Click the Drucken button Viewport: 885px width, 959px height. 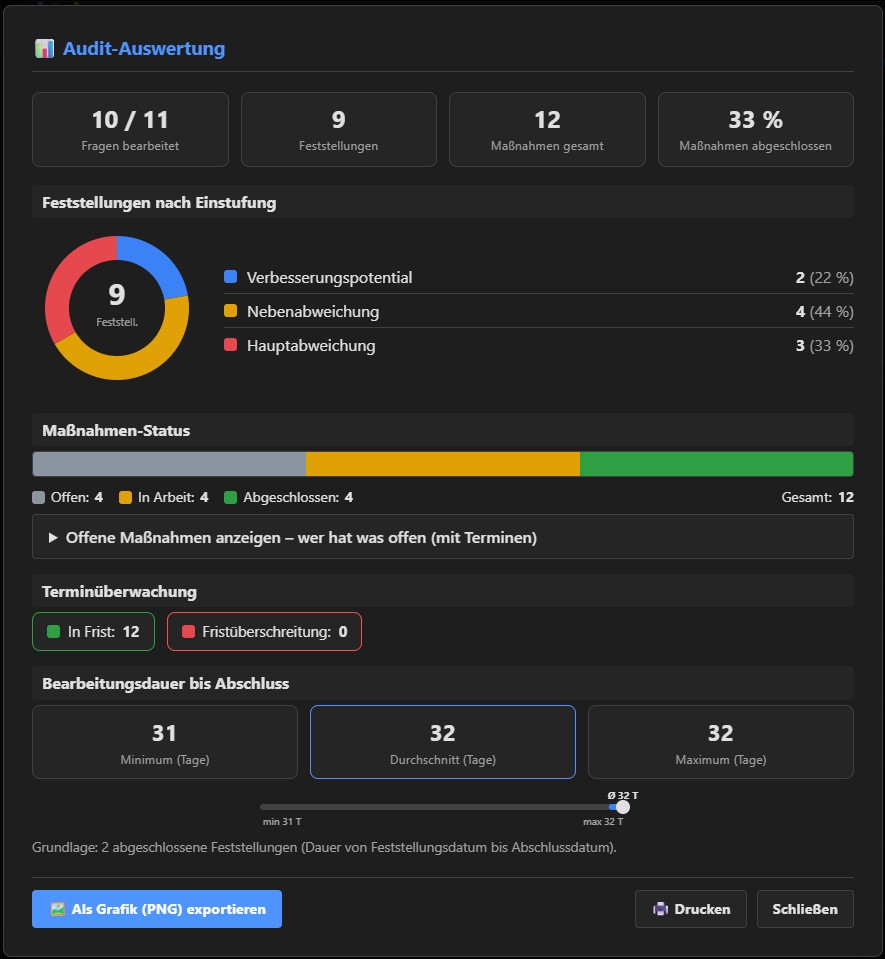(691, 909)
